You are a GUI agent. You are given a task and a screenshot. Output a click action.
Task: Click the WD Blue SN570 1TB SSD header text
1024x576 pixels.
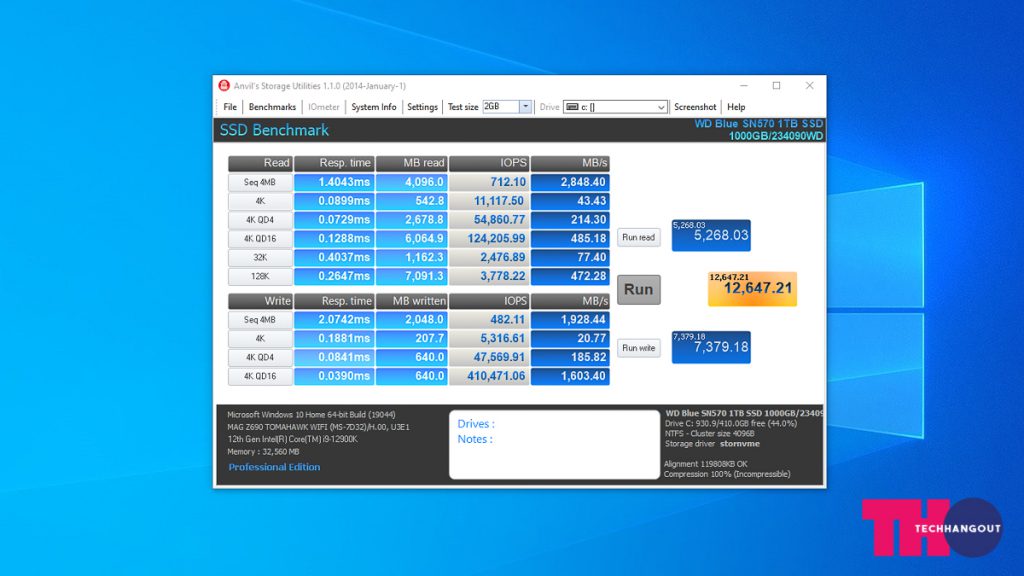758,123
